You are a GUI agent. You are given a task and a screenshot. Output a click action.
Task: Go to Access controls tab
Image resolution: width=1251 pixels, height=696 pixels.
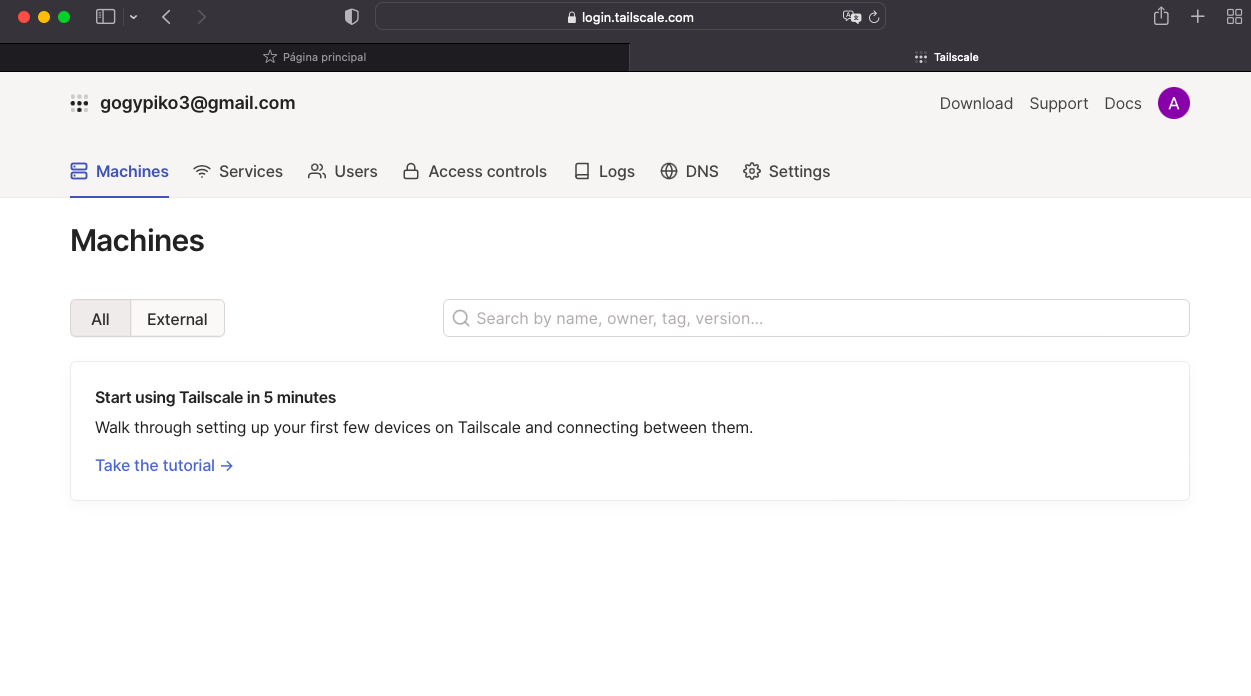[475, 171]
